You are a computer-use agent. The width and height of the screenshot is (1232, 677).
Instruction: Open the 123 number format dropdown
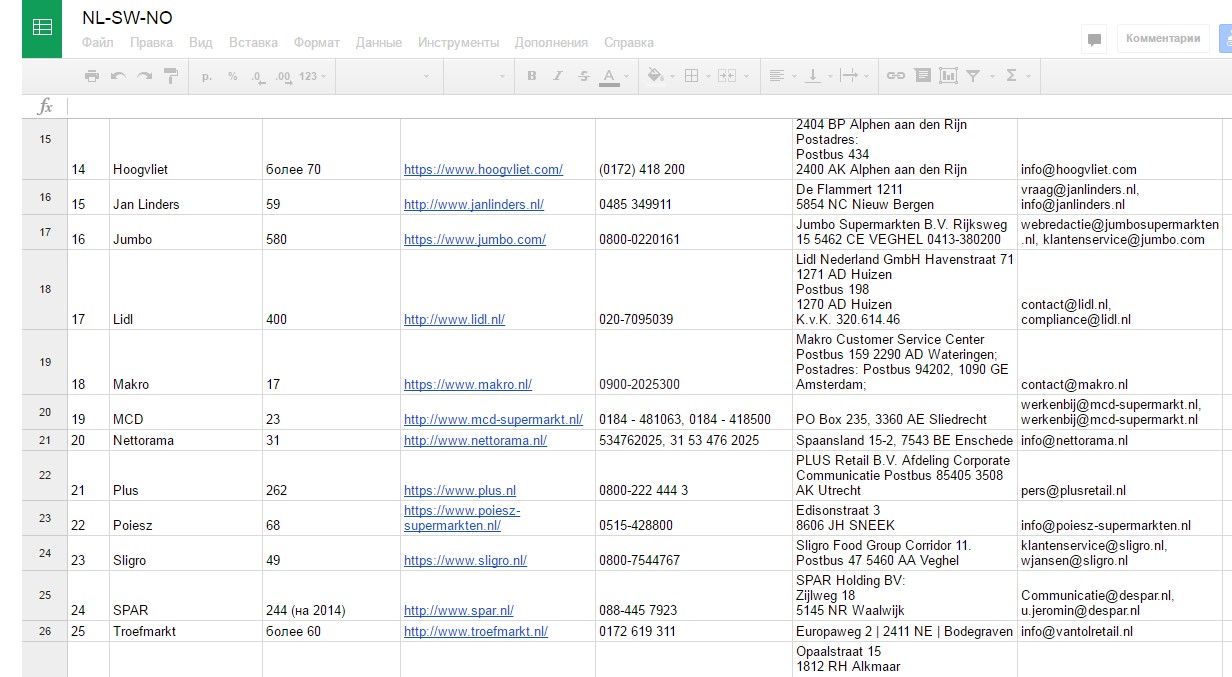point(312,76)
